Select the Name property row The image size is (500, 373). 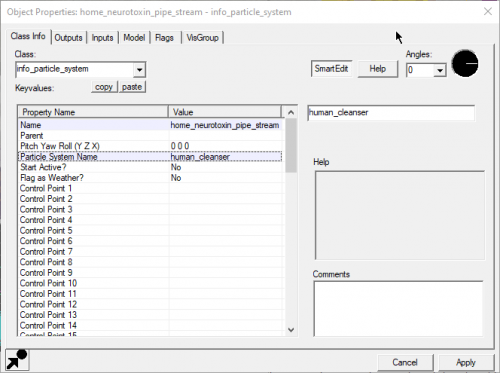pyautogui.click(x=150, y=125)
